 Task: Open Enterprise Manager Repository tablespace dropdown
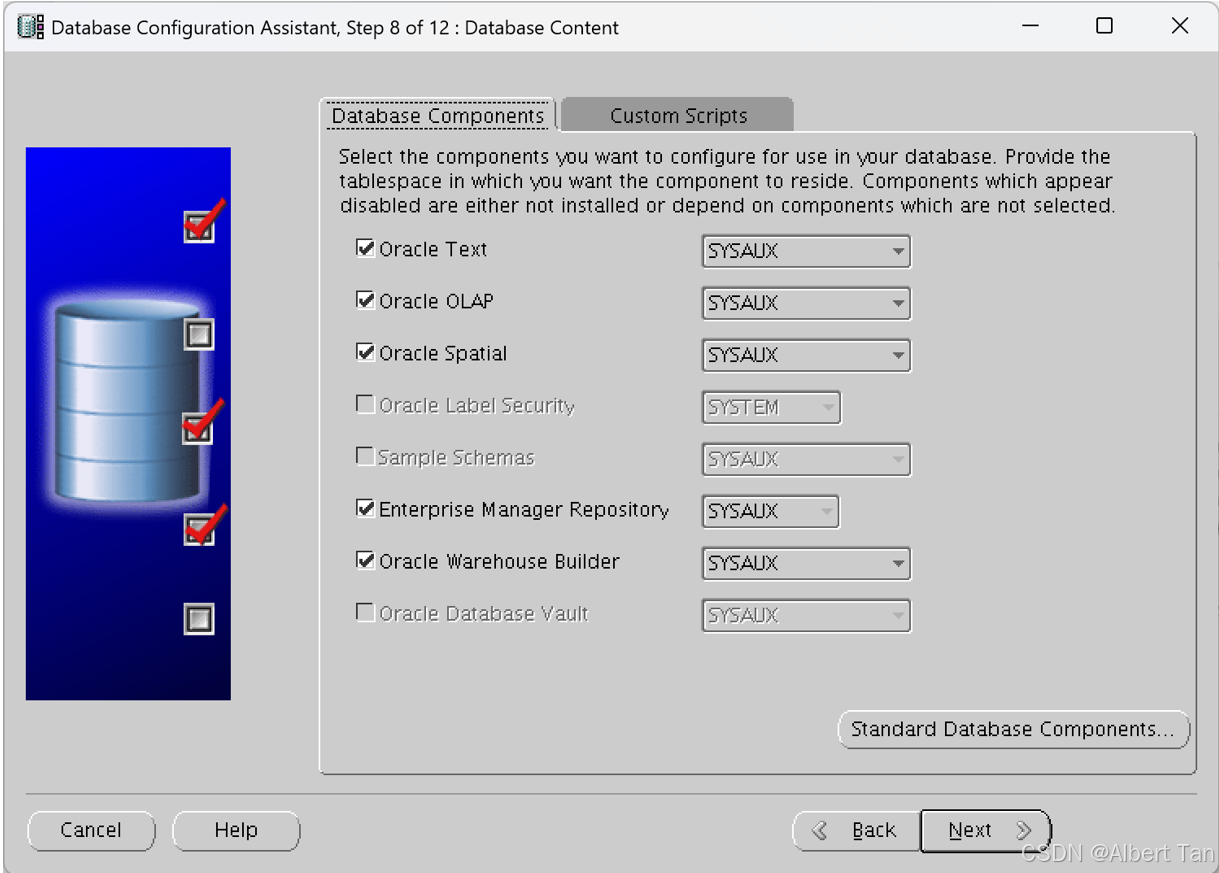click(x=771, y=511)
